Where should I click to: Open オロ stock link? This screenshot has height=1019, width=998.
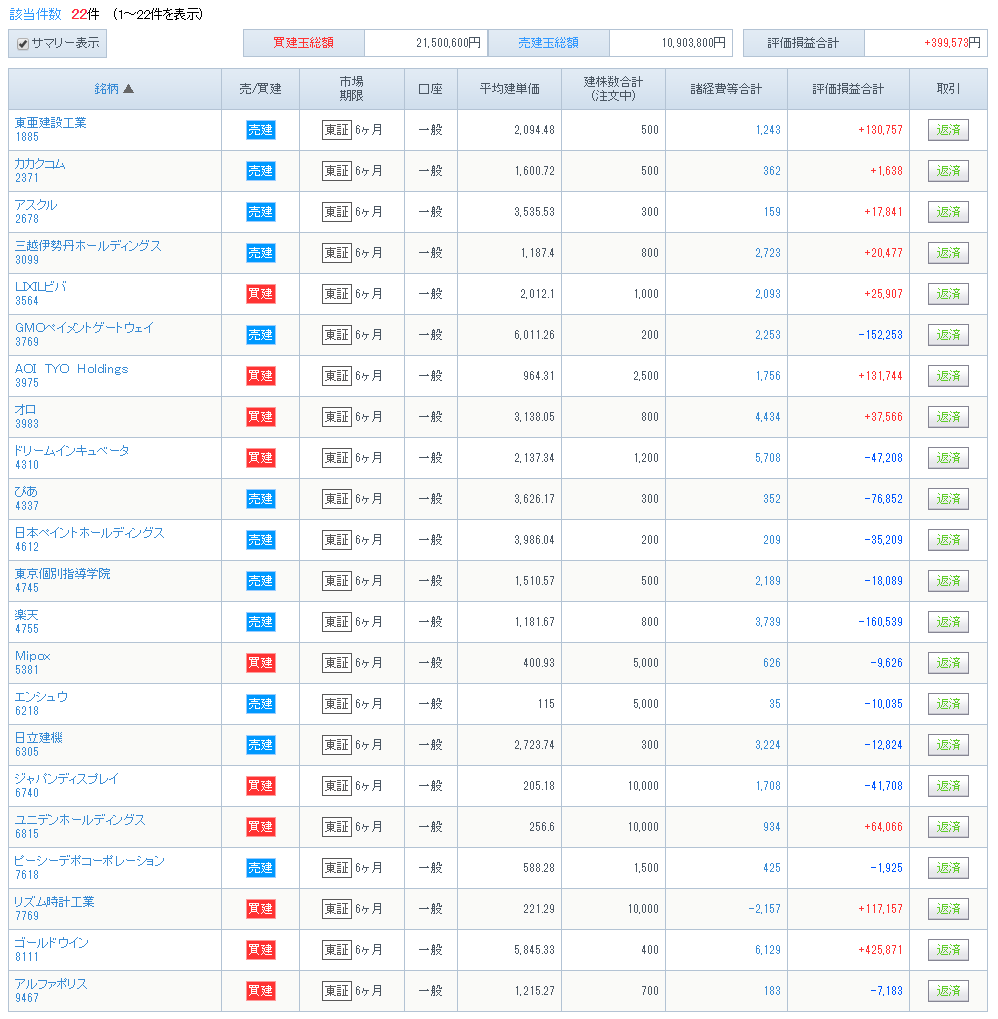25,409
